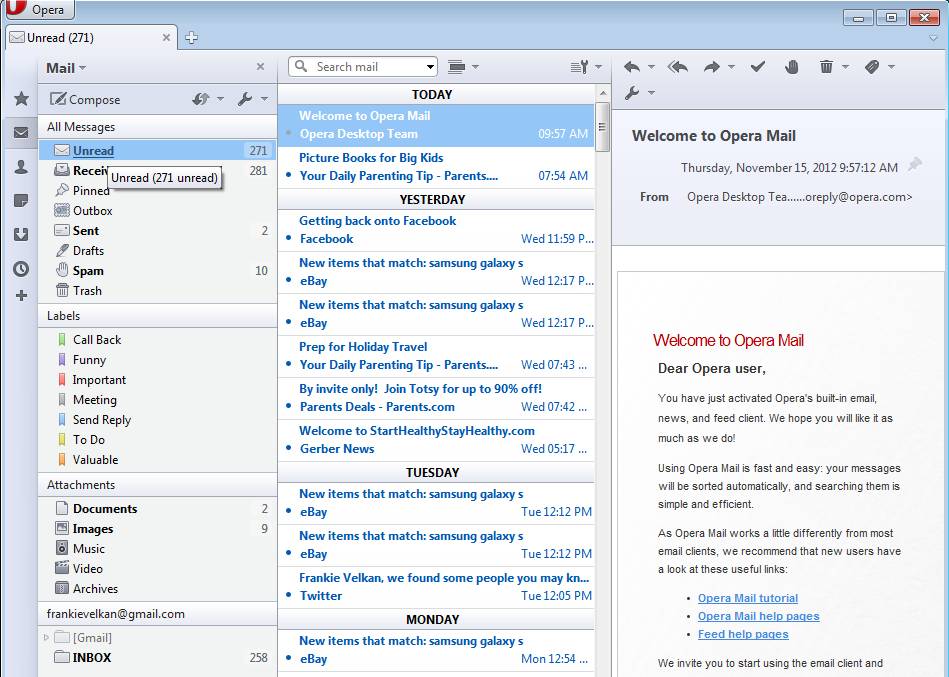Pin the Welcome message with pushpin icon

click(x=915, y=165)
